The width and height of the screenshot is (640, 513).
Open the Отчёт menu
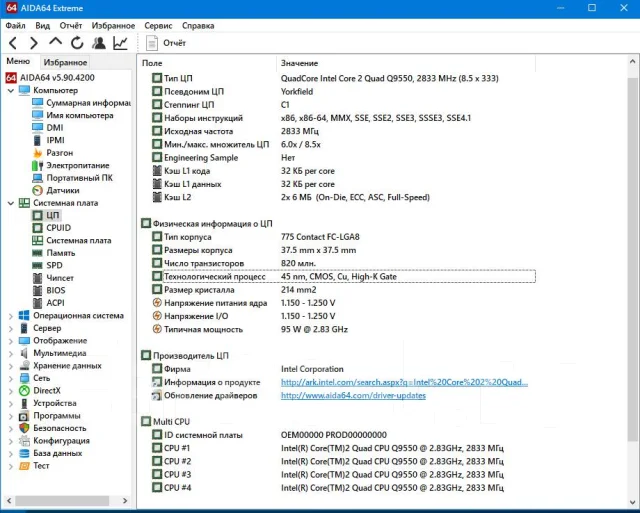(71, 26)
